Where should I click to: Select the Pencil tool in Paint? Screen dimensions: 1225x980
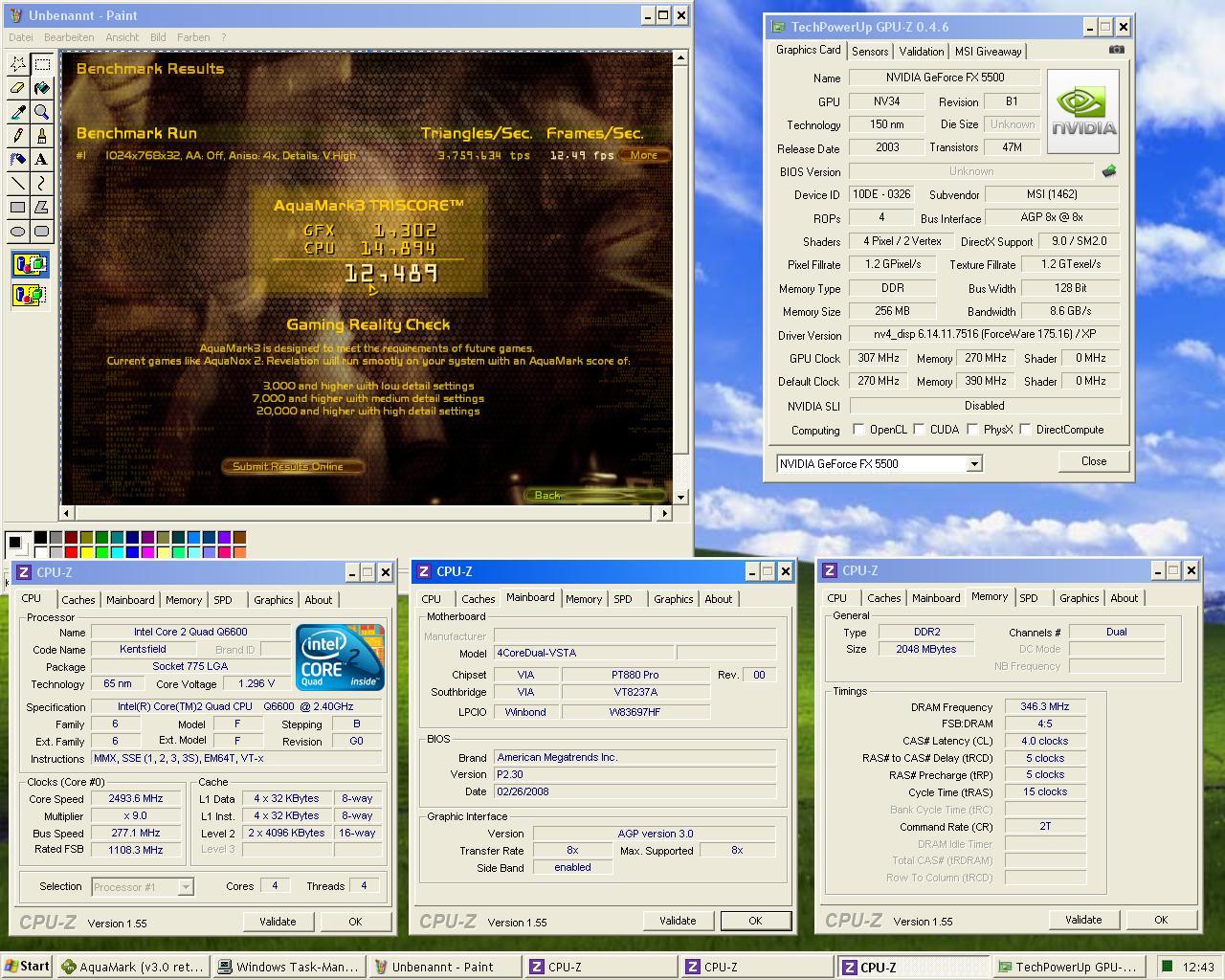(18, 136)
